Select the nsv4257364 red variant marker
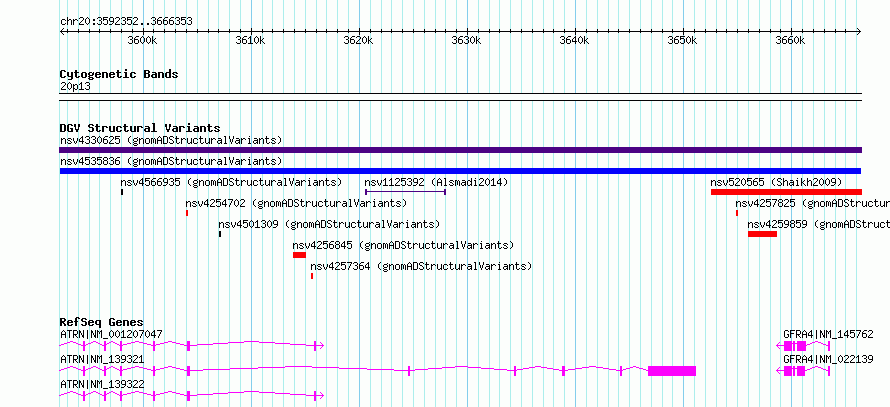 click(312, 276)
